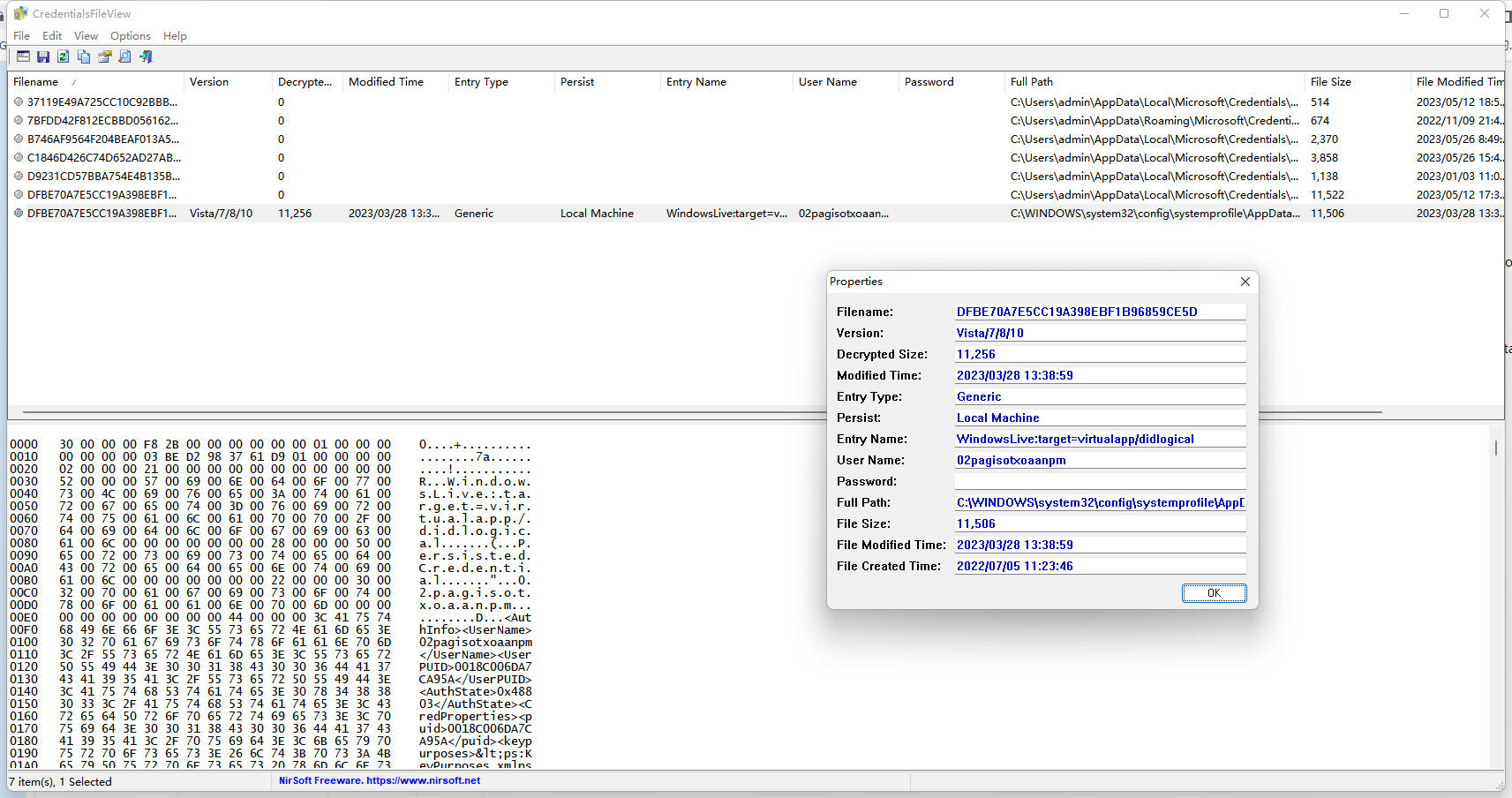Click the Full Path value field in Properties

[1099, 503]
